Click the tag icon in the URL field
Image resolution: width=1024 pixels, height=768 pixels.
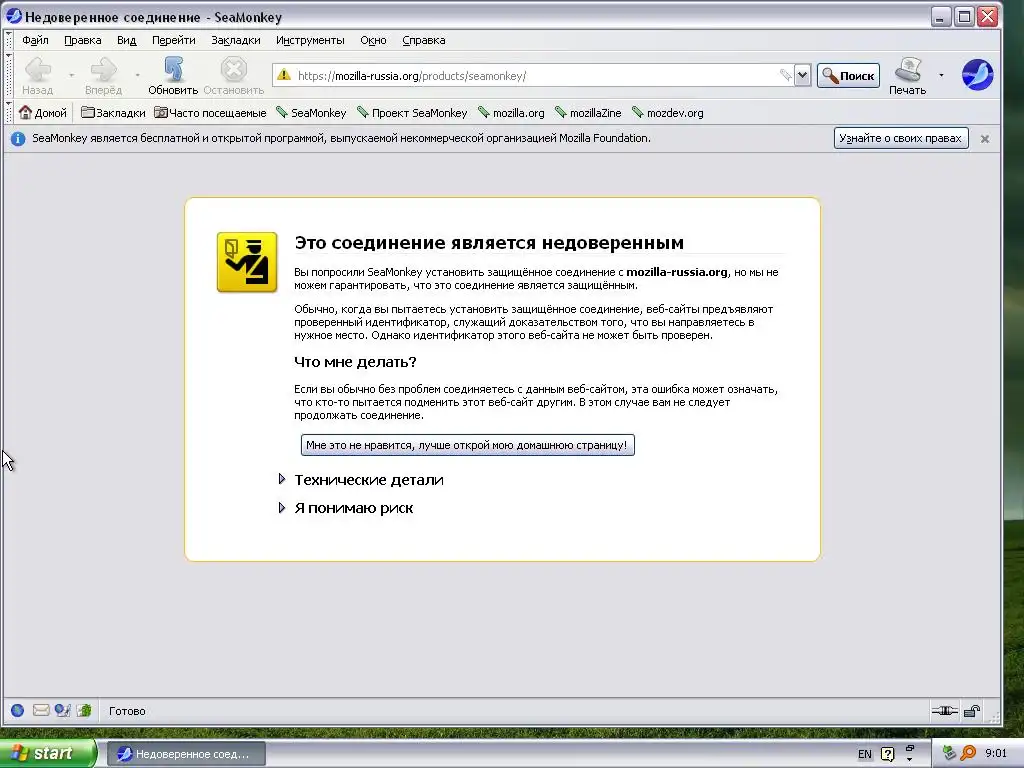point(785,75)
